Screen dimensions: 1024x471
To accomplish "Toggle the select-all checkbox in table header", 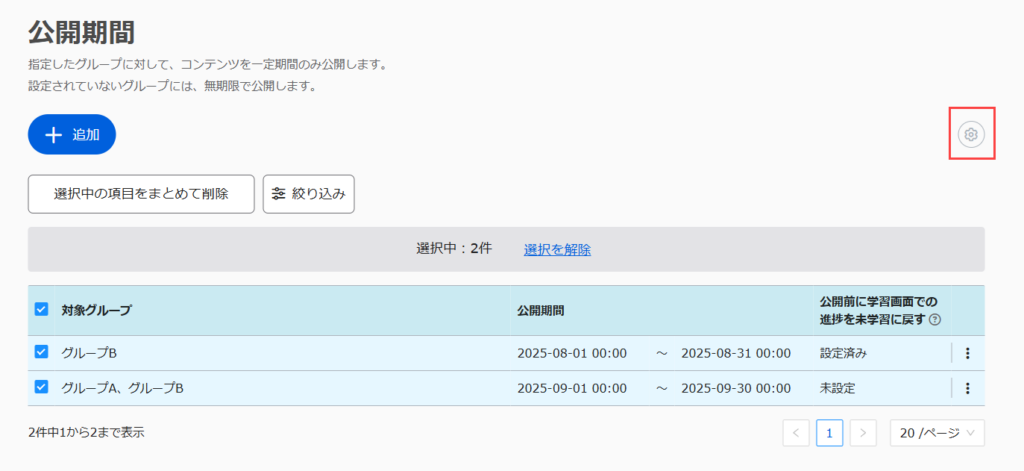I will [x=41, y=310].
